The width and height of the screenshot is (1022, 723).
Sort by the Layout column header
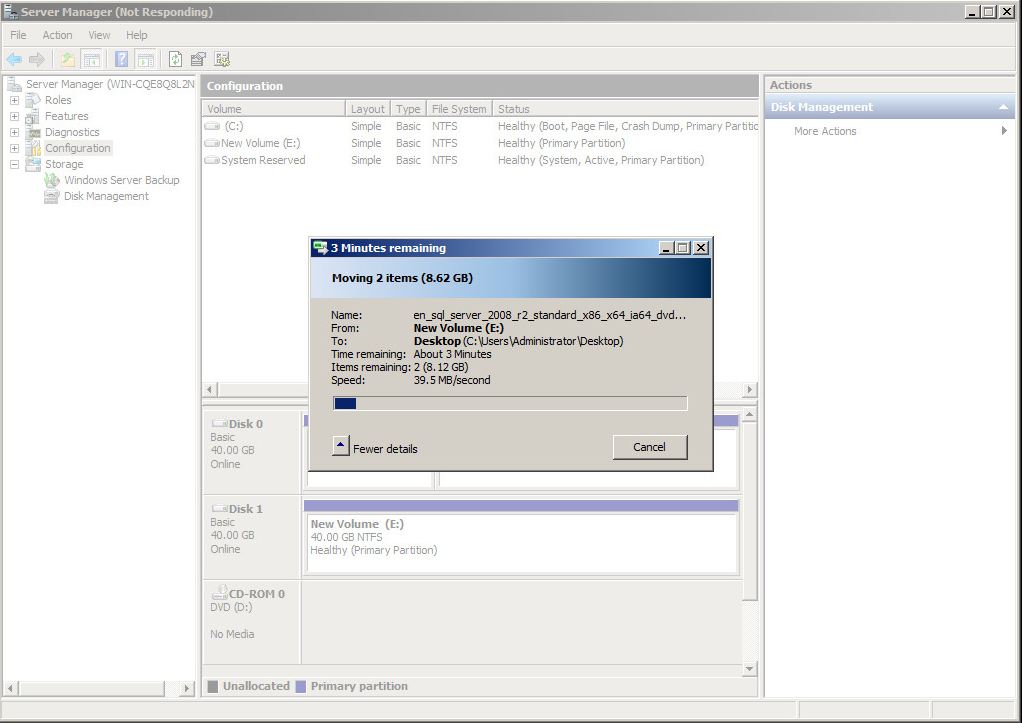click(368, 109)
